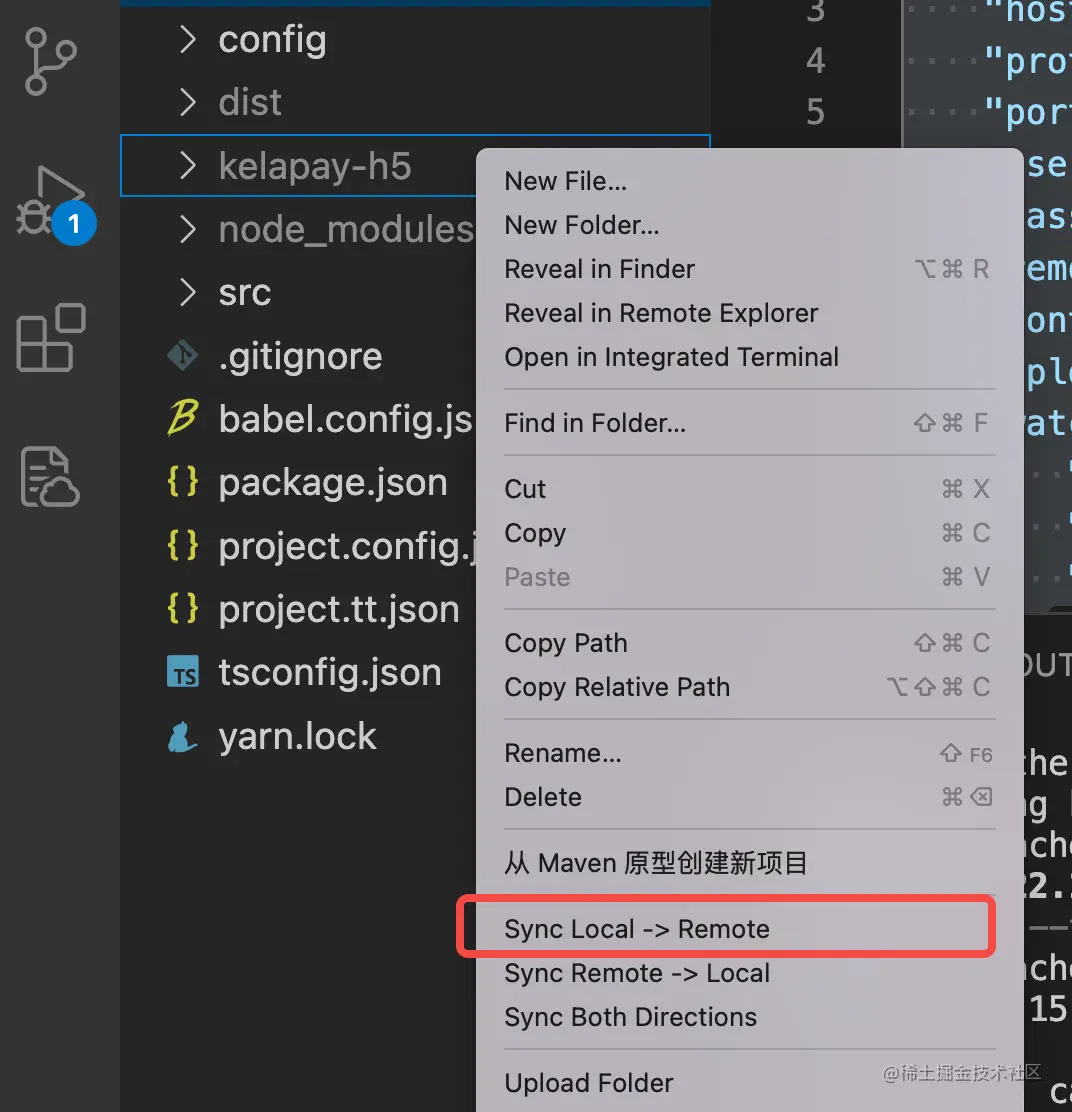Click the .gitignore git file icon
The image size is (1072, 1112).
click(x=182, y=355)
